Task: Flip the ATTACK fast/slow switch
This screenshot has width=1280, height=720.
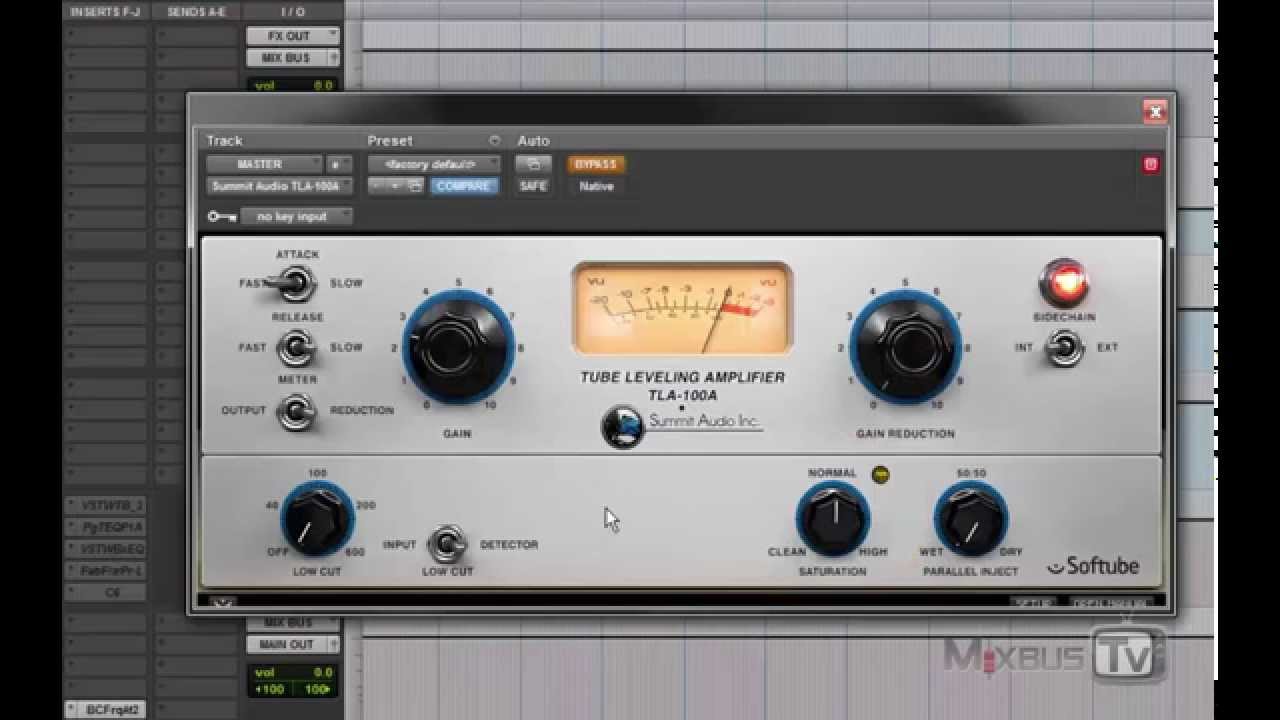Action: click(296, 283)
